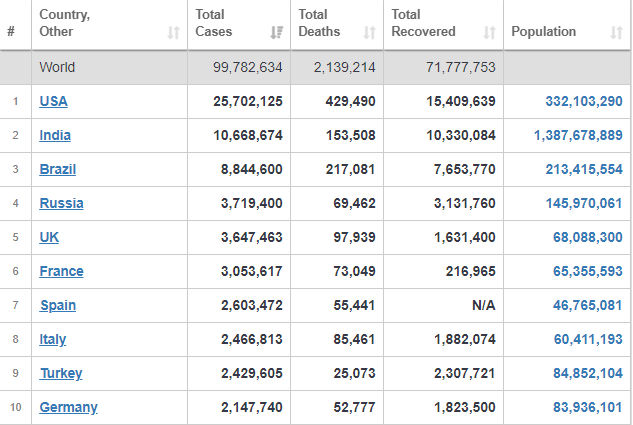Viewport: 633px width, 425px height.
Task: Open UK population 68,088,300 link
Action: 587,237
